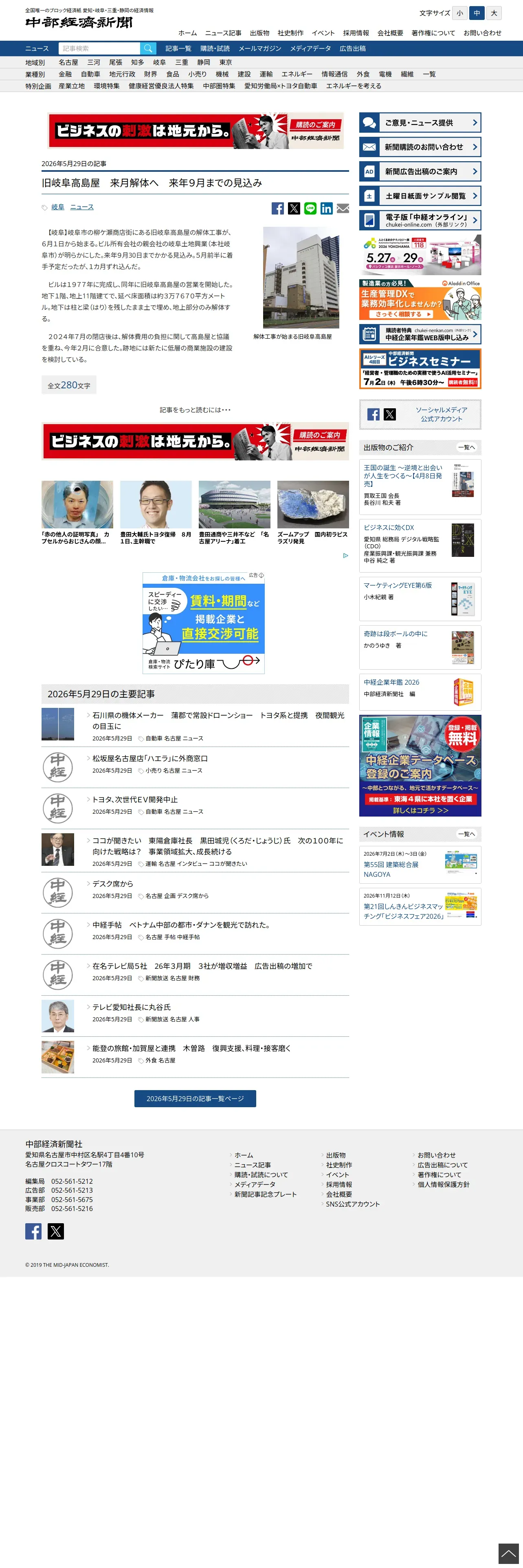Open 出版物 in top navigation
Image resolution: width=523 pixels, height=1568 pixels.
pyautogui.click(x=259, y=33)
